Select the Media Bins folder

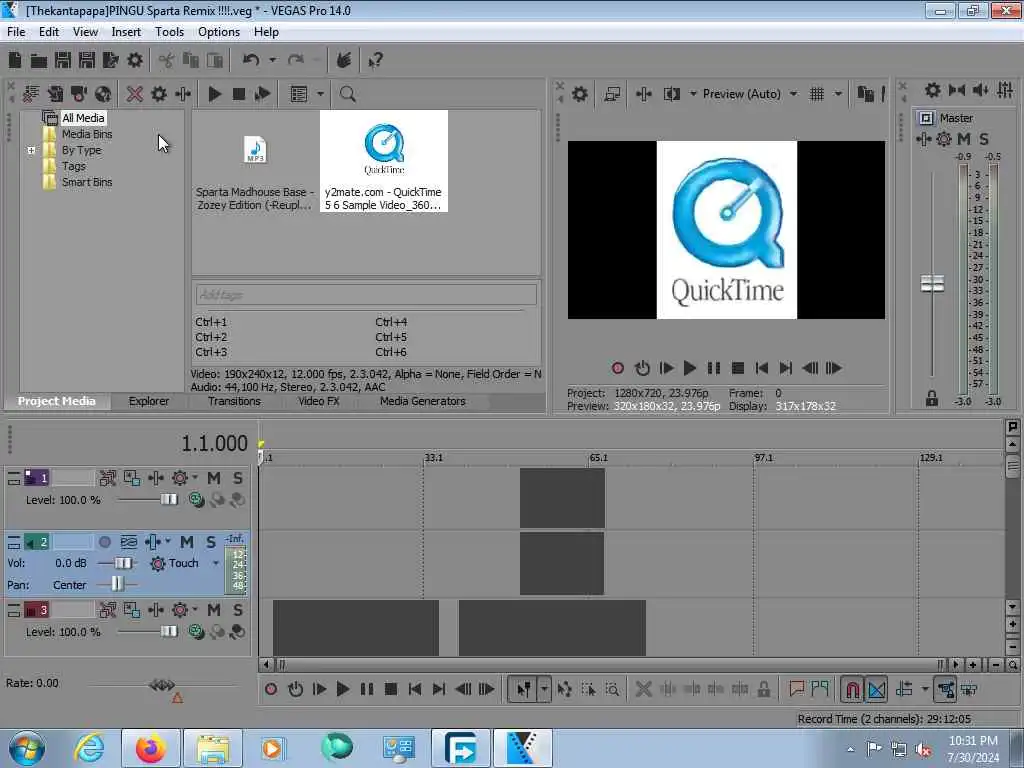coord(87,134)
